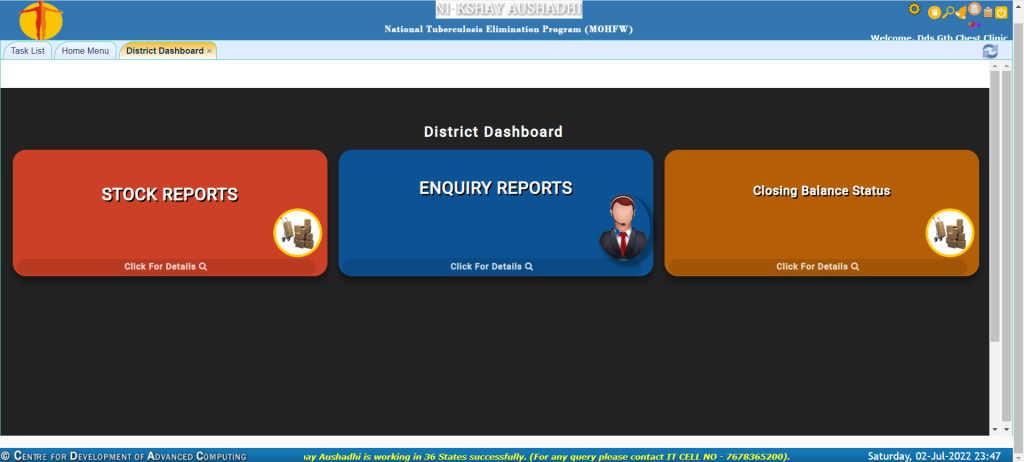
Task: Click the NTEP logo in header
Action: [x=40, y=20]
